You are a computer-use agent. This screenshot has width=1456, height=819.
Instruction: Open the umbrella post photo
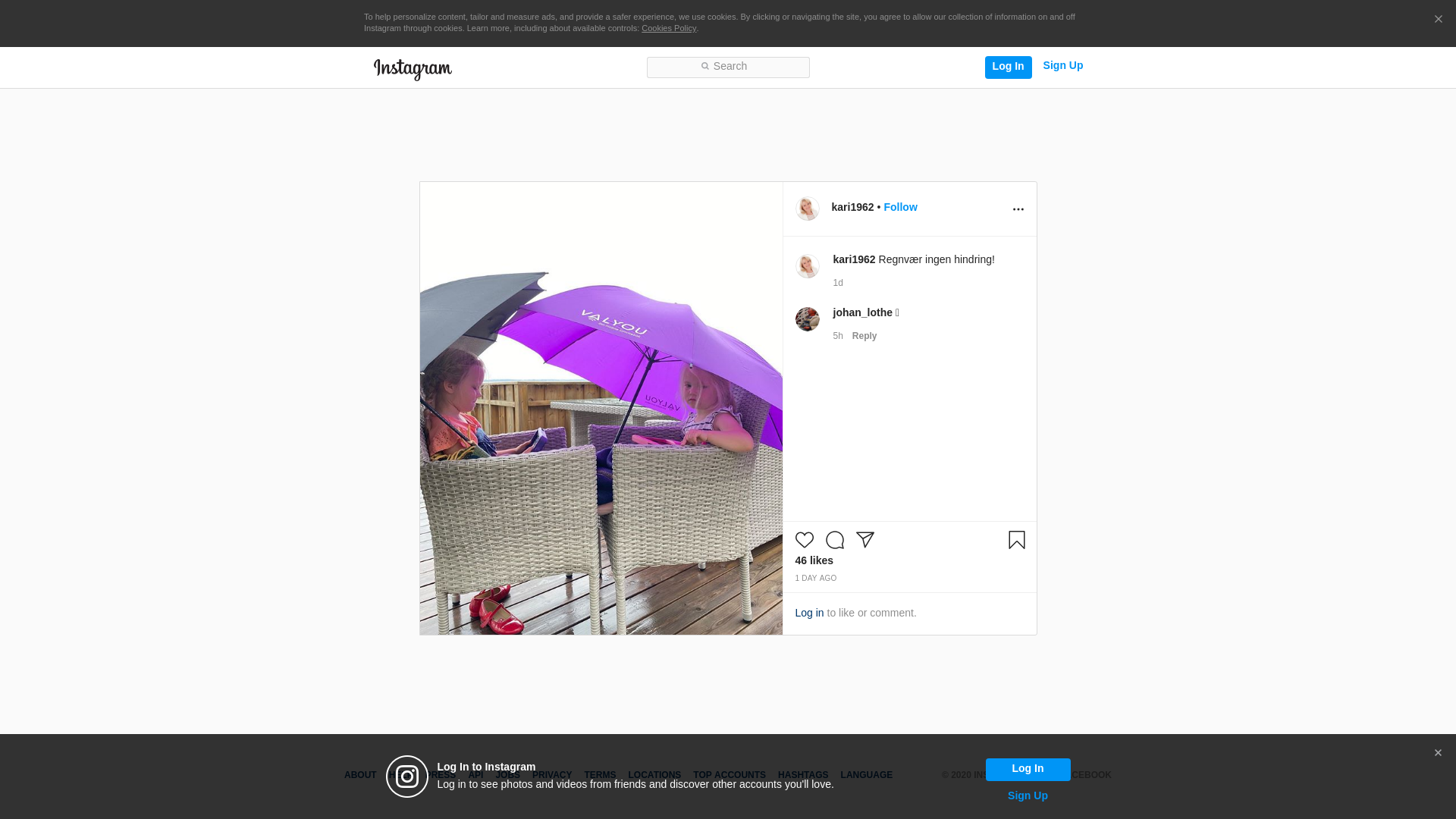click(x=601, y=408)
